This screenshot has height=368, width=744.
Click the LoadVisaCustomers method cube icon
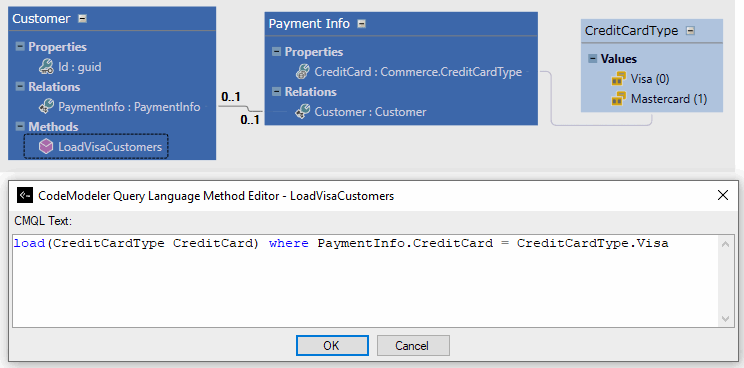46,147
